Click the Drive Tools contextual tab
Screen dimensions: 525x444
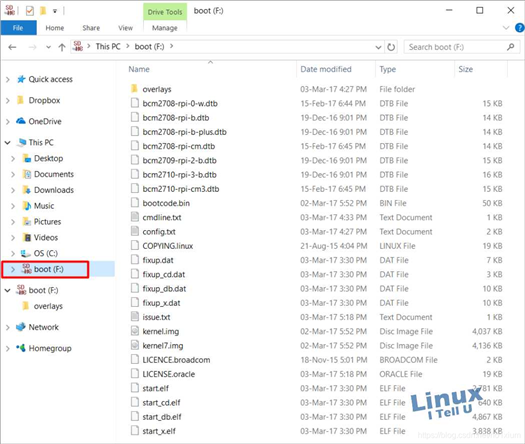[165, 12]
